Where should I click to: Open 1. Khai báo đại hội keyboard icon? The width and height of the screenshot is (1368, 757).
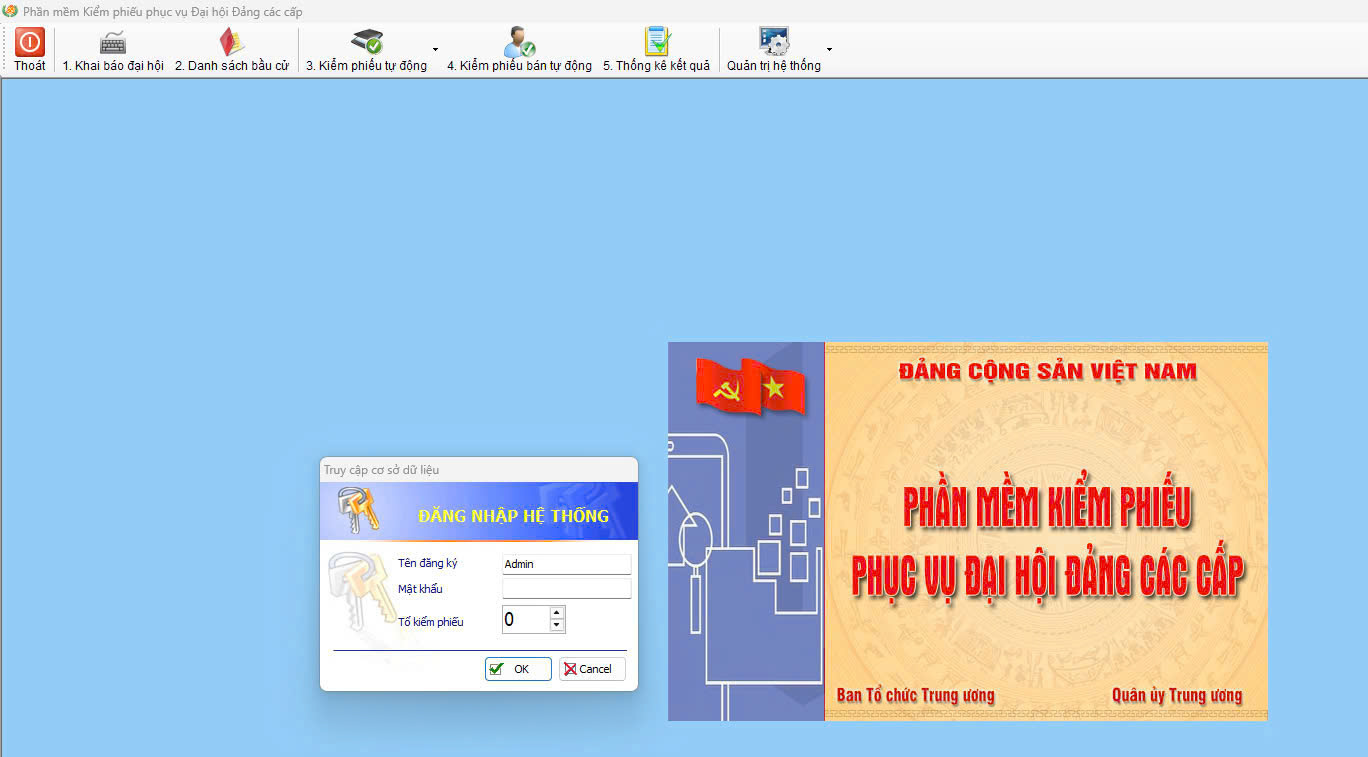pos(113,43)
